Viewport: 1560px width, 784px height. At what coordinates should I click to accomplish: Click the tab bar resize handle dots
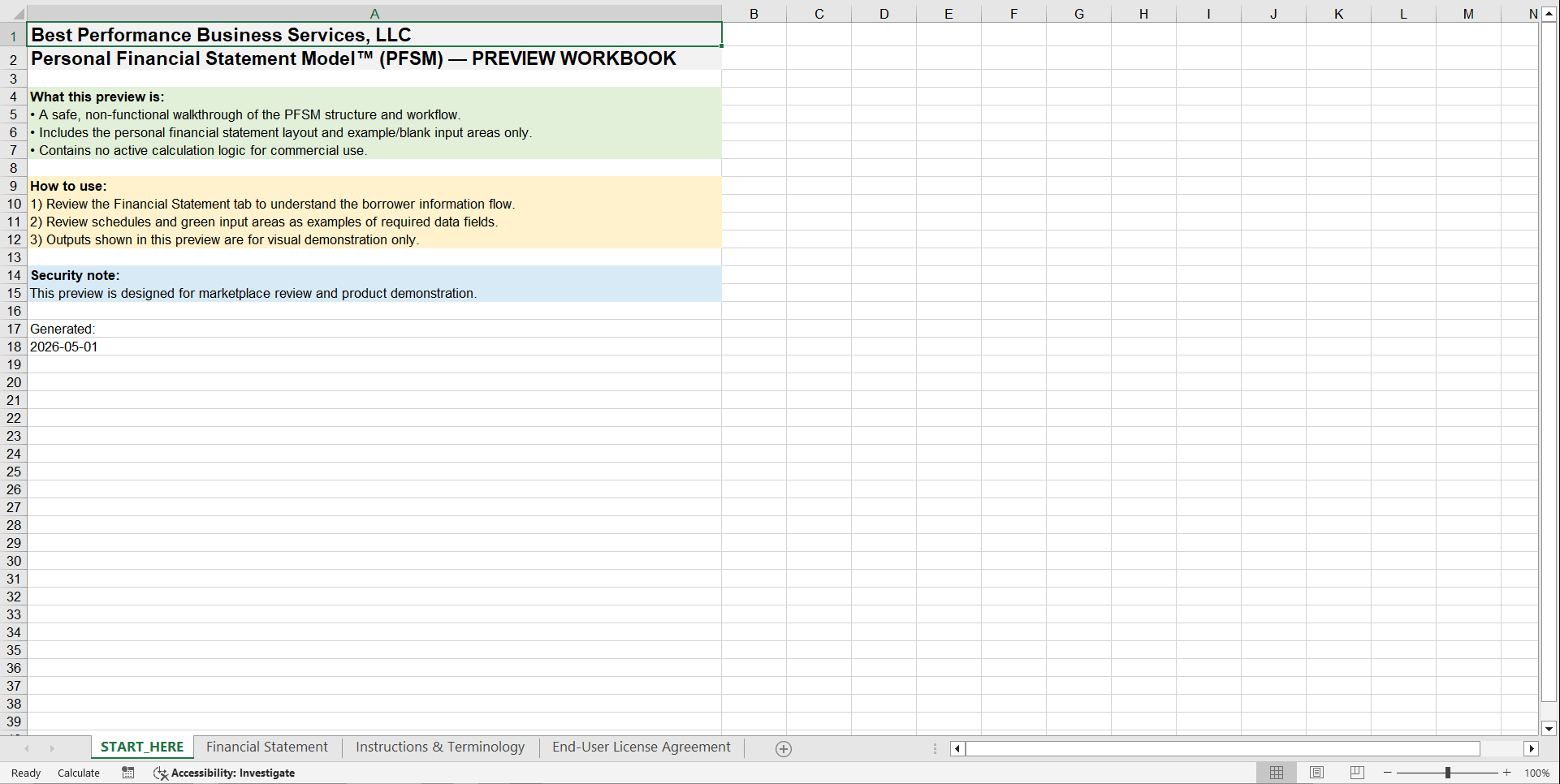click(935, 749)
